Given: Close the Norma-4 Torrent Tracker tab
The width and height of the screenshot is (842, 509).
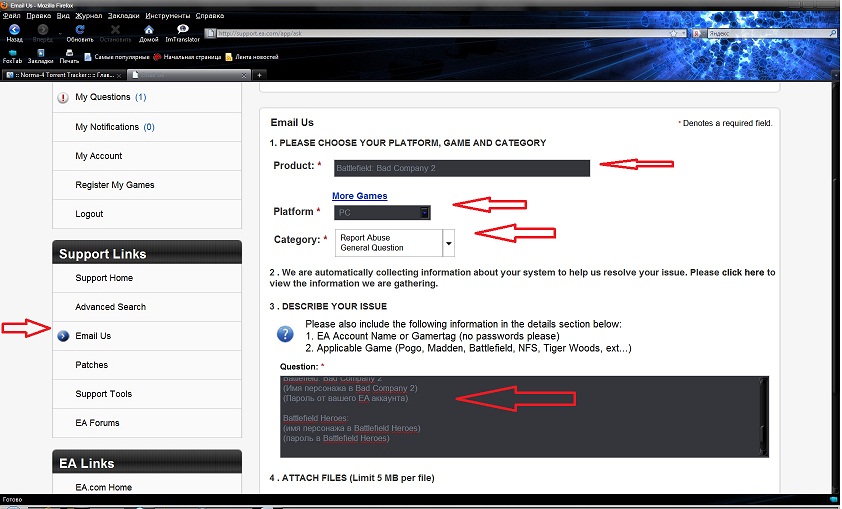Looking at the screenshot, I should click(x=119, y=75).
